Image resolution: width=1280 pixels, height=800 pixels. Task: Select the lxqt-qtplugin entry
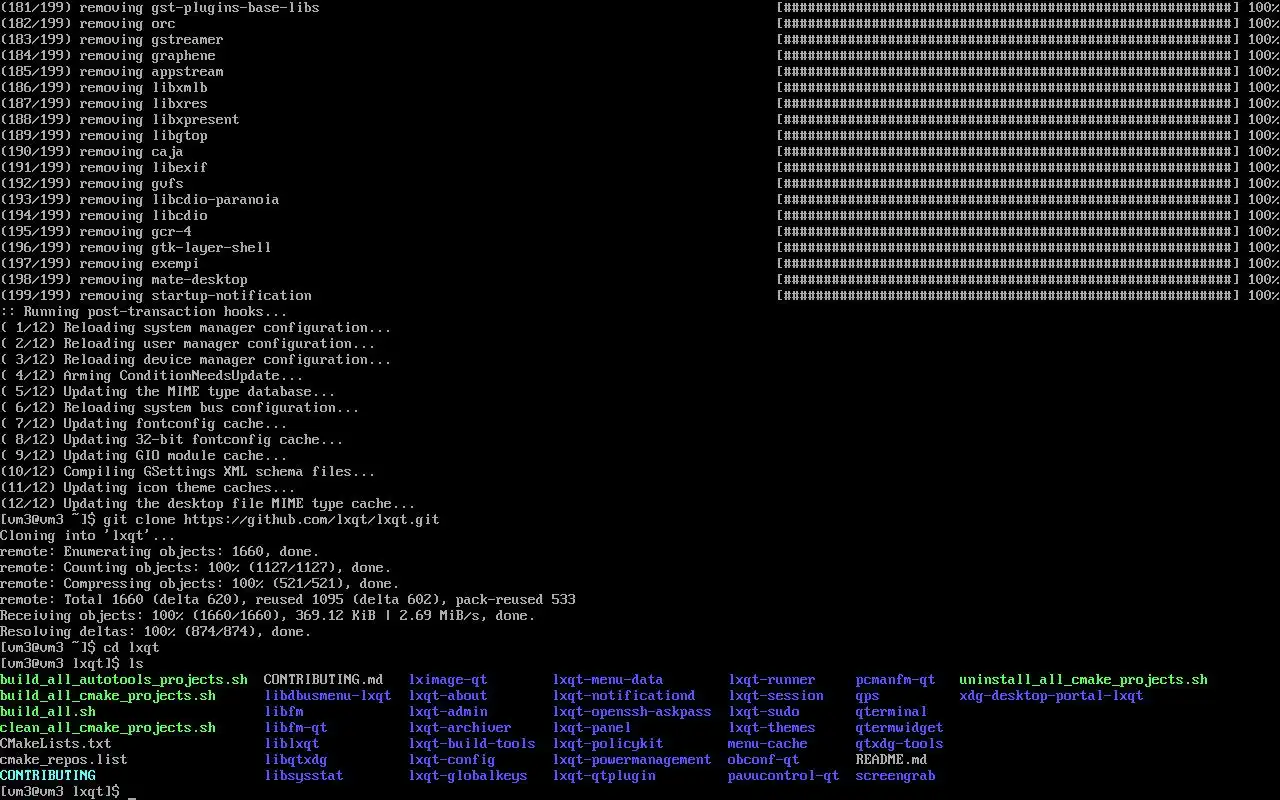[x=604, y=776]
